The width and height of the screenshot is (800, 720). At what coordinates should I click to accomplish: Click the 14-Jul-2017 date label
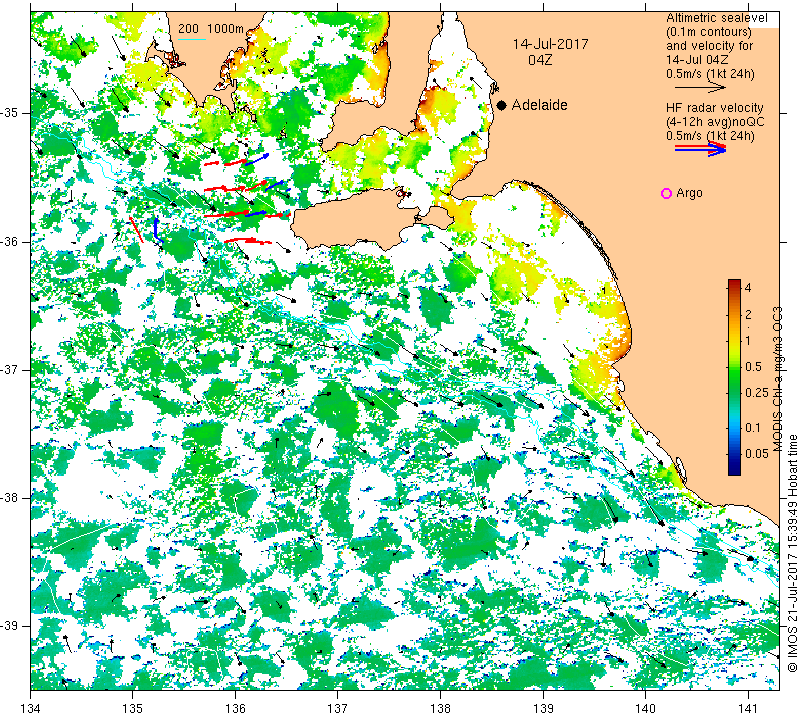coord(551,44)
